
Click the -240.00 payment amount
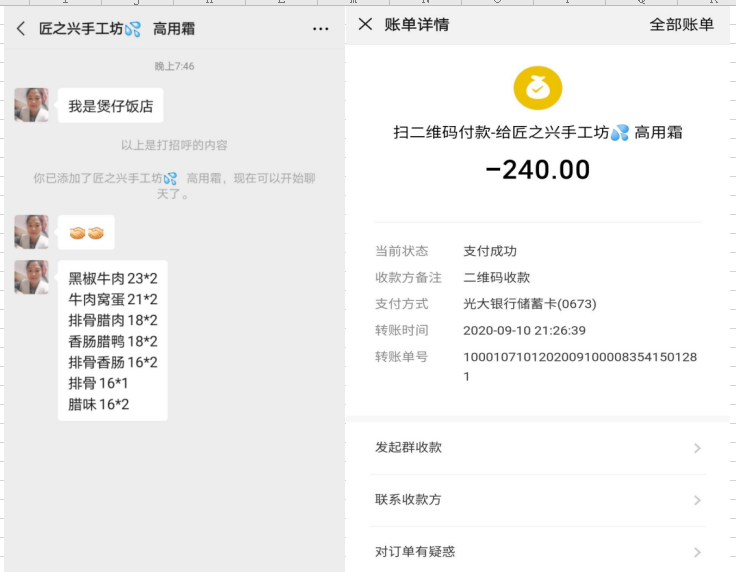coord(538,170)
